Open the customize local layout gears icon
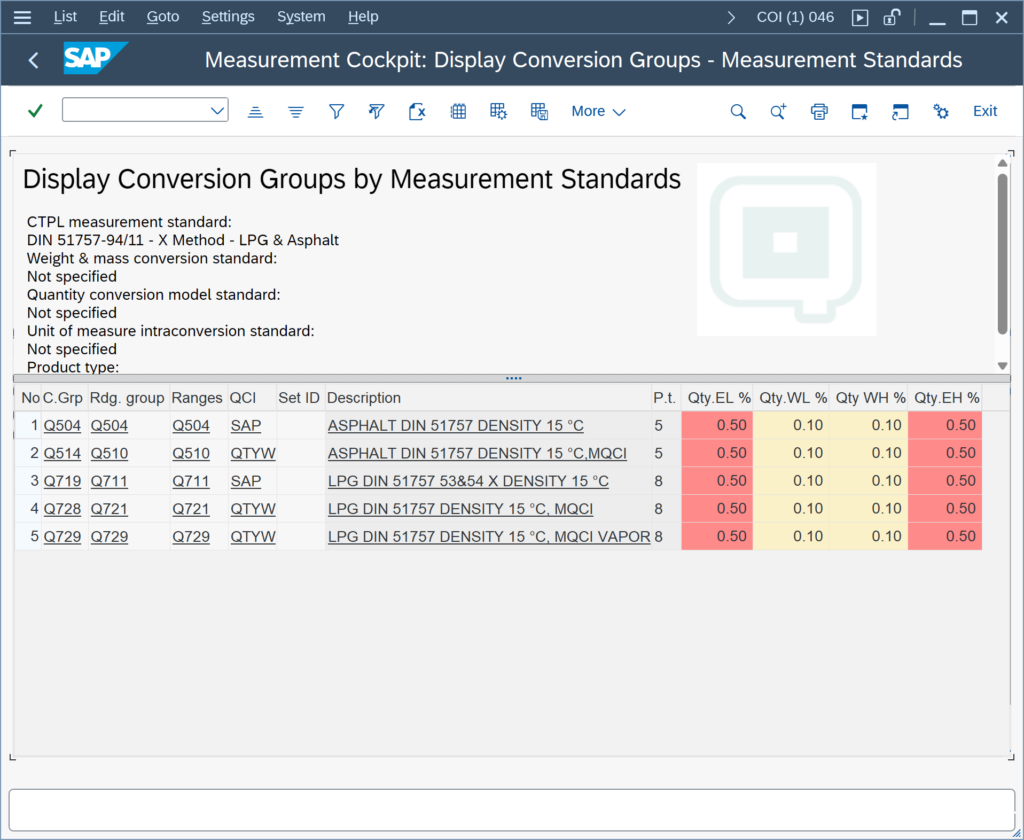The image size is (1024, 840). click(940, 112)
